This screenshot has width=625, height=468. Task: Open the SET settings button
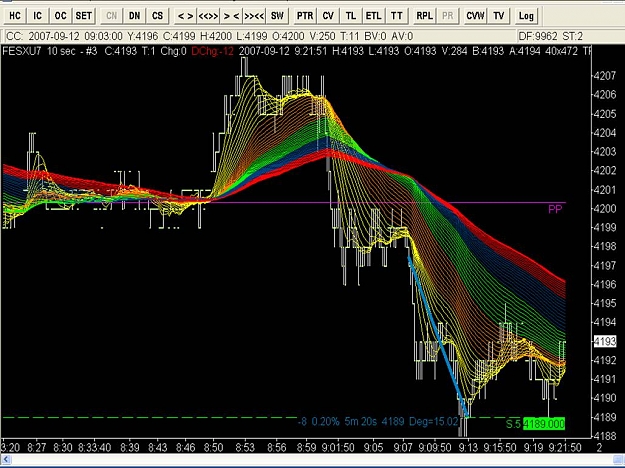(x=84, y=16)
